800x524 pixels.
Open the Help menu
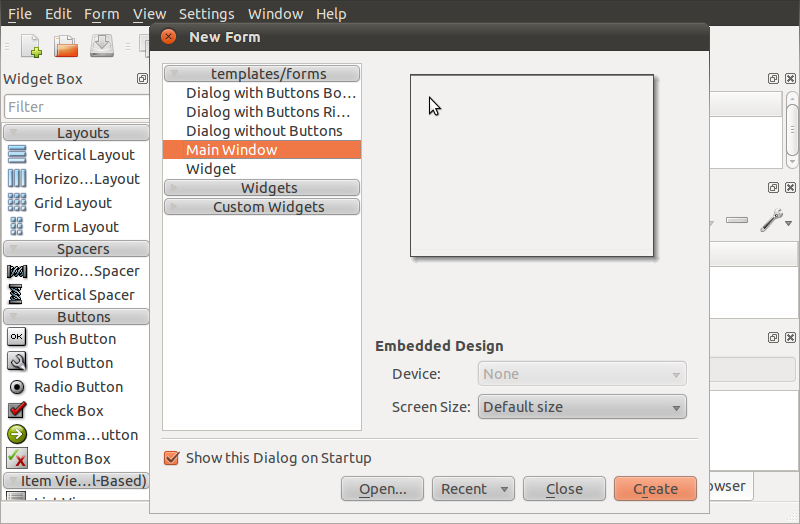[331, 14]
